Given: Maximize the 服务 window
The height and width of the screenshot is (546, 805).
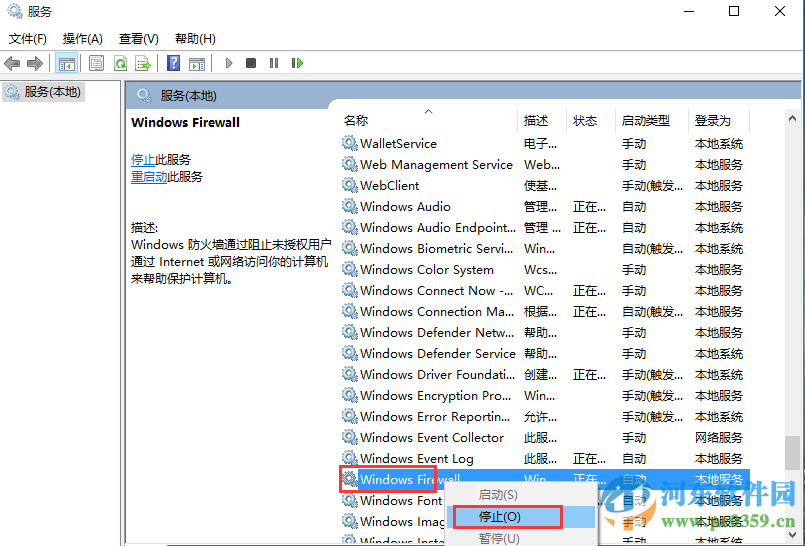Looking at the screenshot, I should (734, 11).
